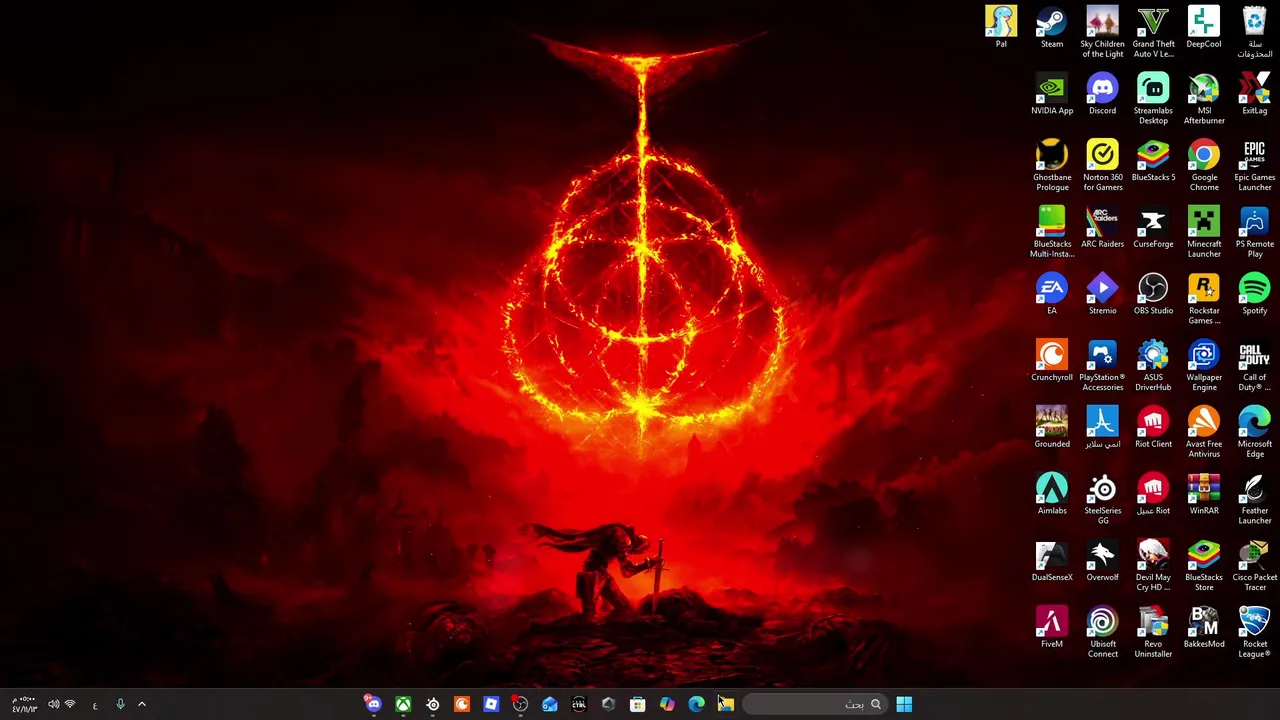
Task: Open BlueStacks Store shortcut
Action: click(x=1204, y=566)
